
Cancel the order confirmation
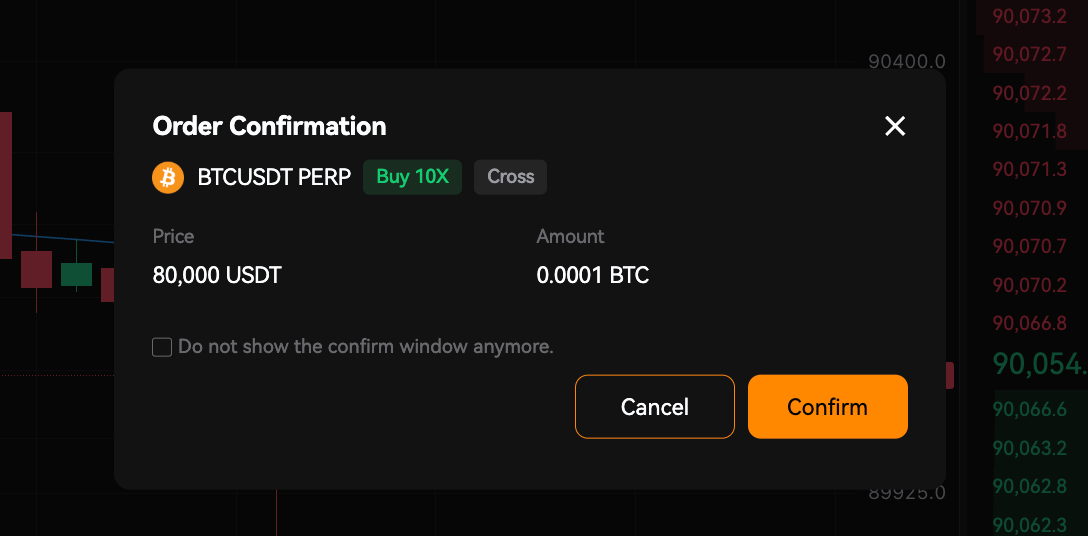pyautogui.click(x=654, y=407)
